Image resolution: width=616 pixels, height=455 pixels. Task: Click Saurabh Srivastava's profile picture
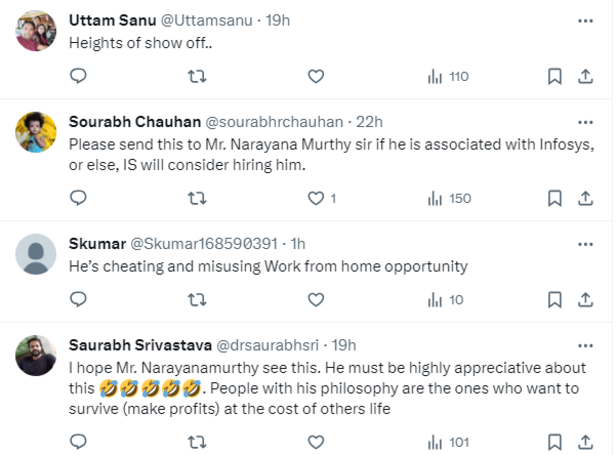36,355
